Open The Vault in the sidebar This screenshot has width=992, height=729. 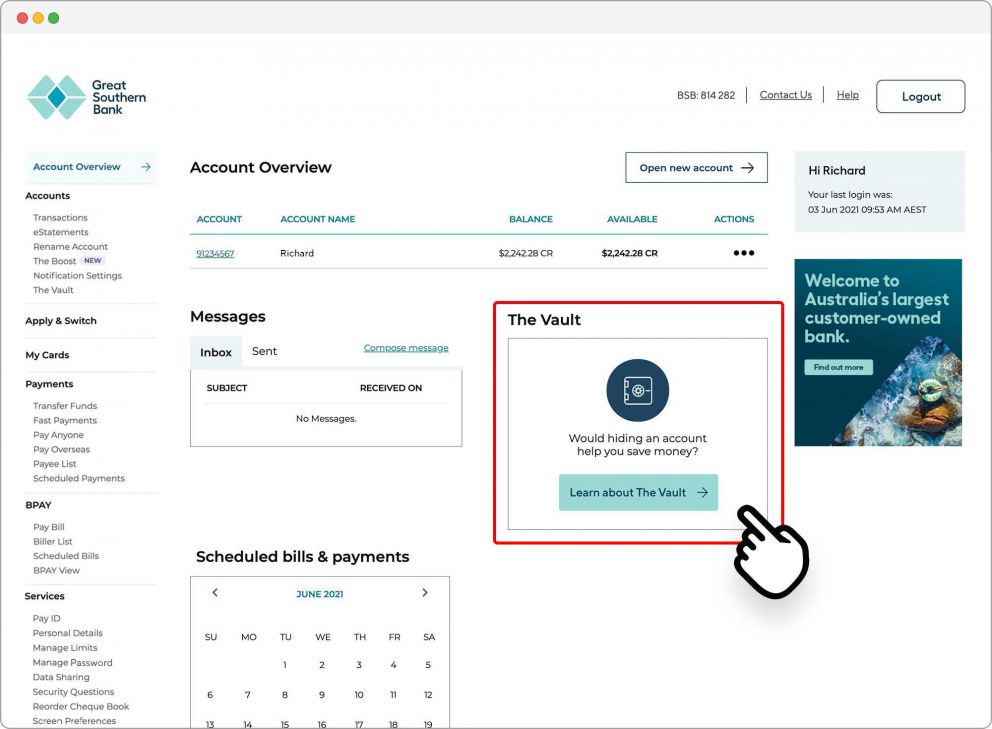(x=53, y=290)
